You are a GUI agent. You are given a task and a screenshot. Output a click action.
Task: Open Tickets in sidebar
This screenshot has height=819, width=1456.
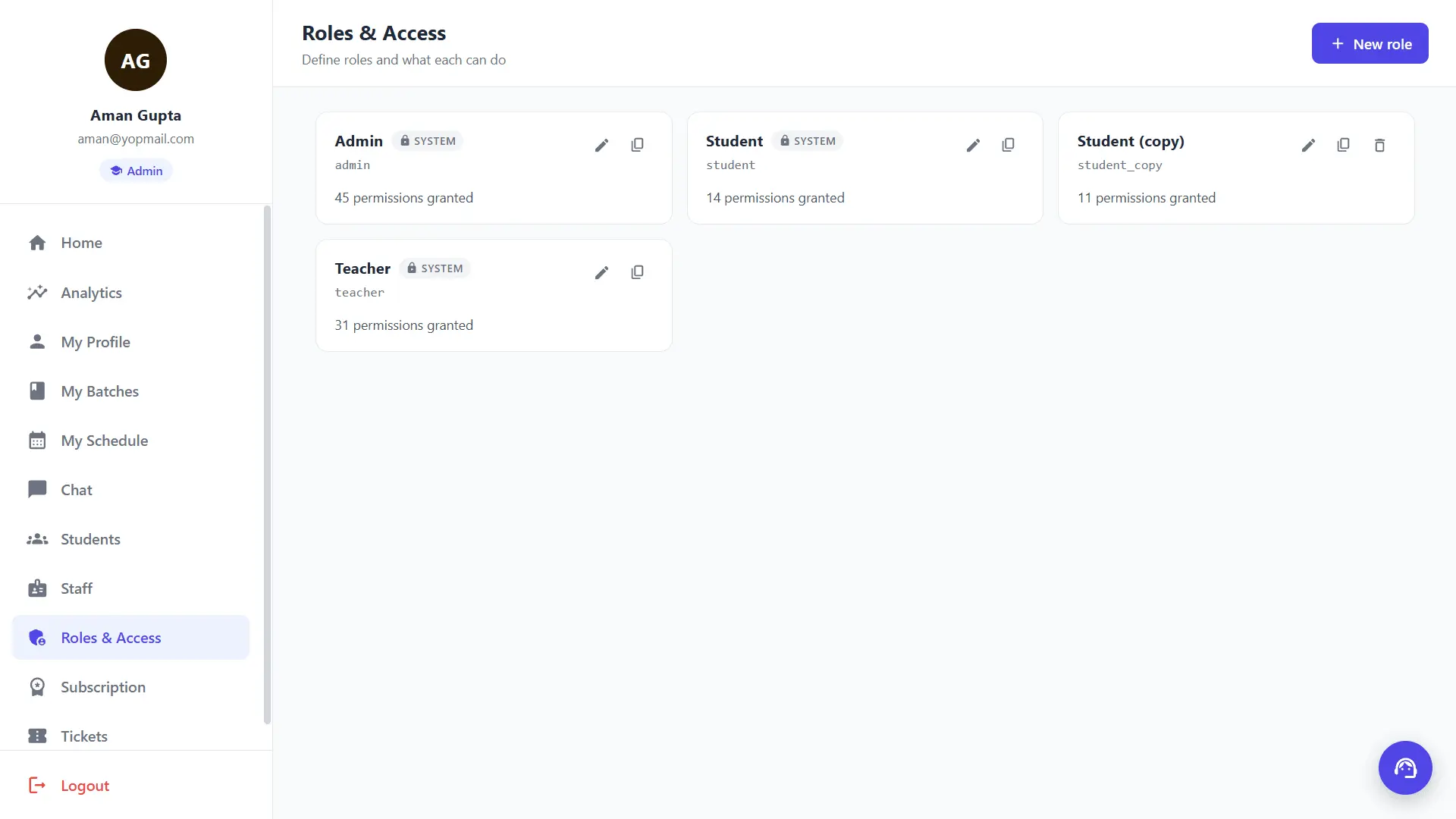pyautogui.click(x=130, y=736)
